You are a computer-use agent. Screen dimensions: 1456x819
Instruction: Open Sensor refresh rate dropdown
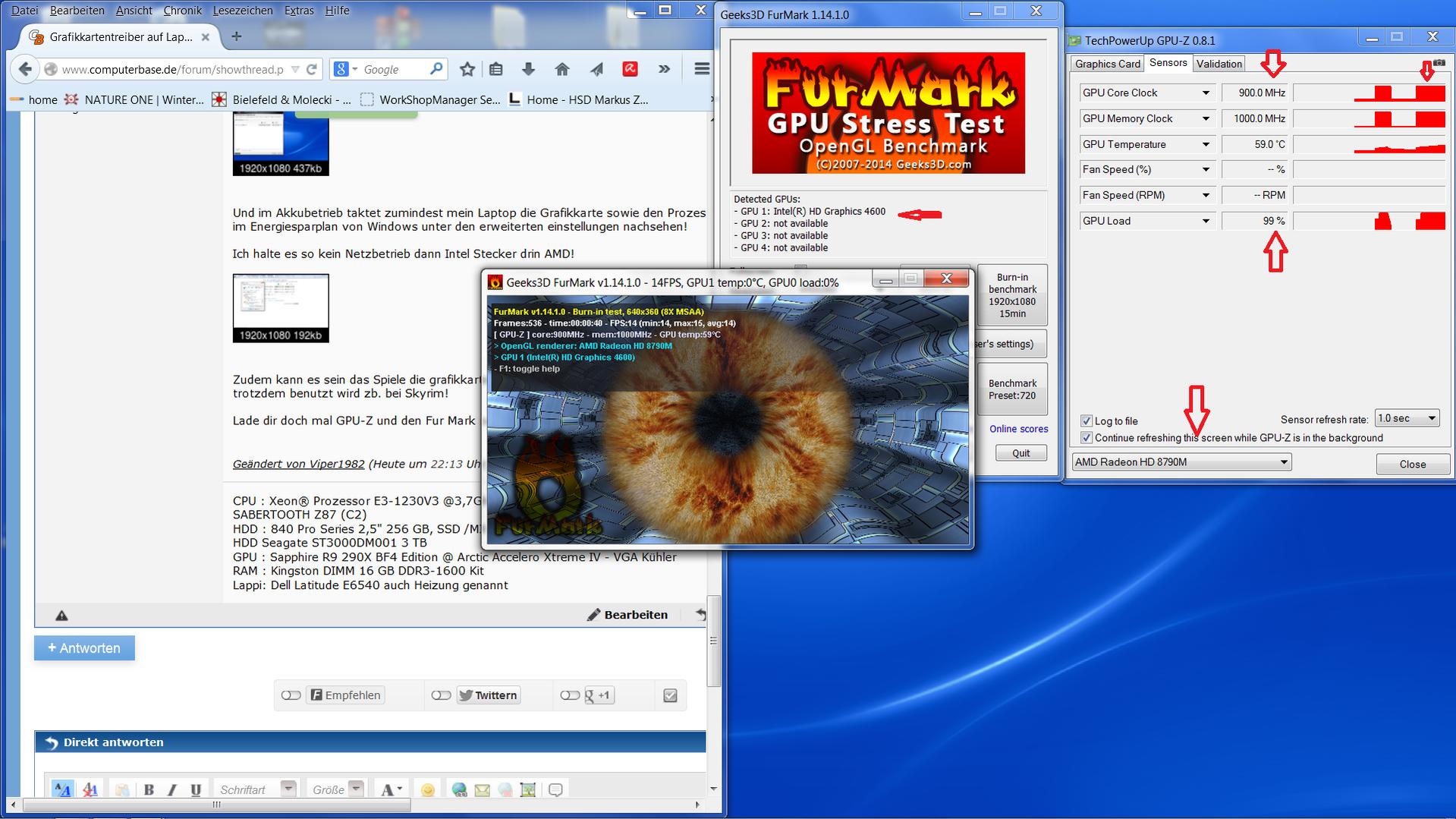(x=1407, y=418)
